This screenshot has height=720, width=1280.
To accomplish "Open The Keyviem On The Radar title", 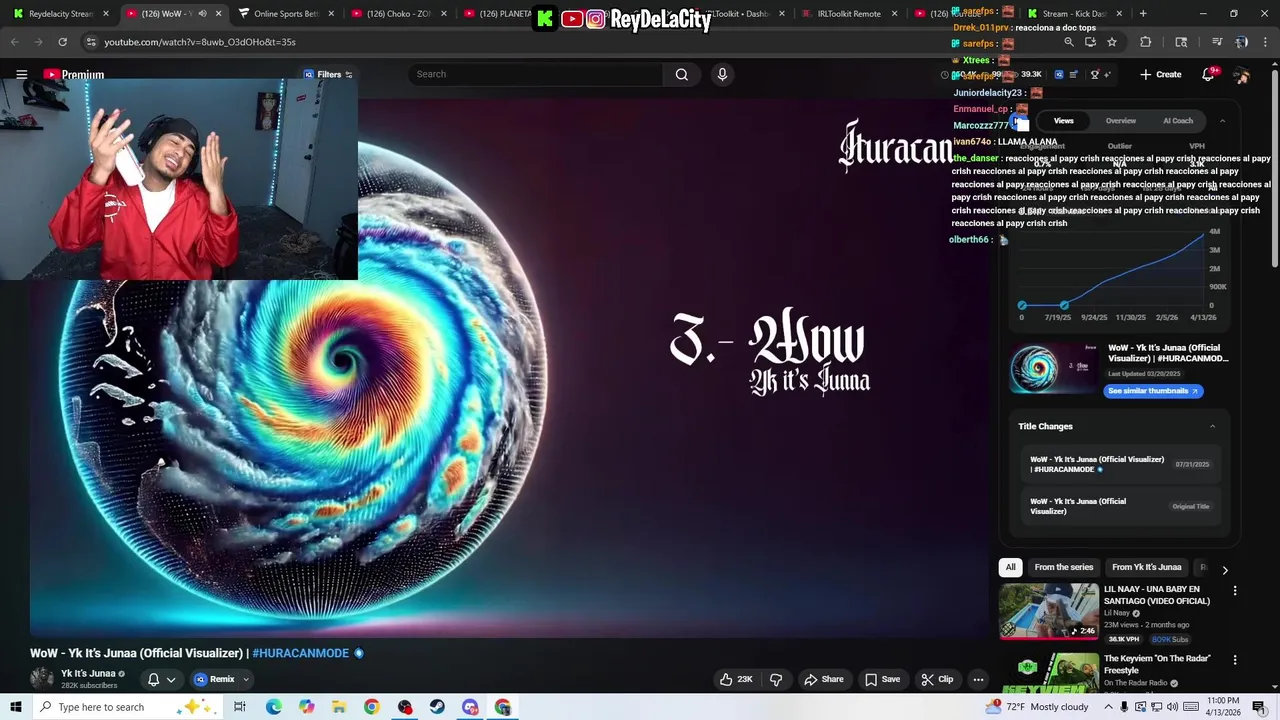I will point(1157,664).
